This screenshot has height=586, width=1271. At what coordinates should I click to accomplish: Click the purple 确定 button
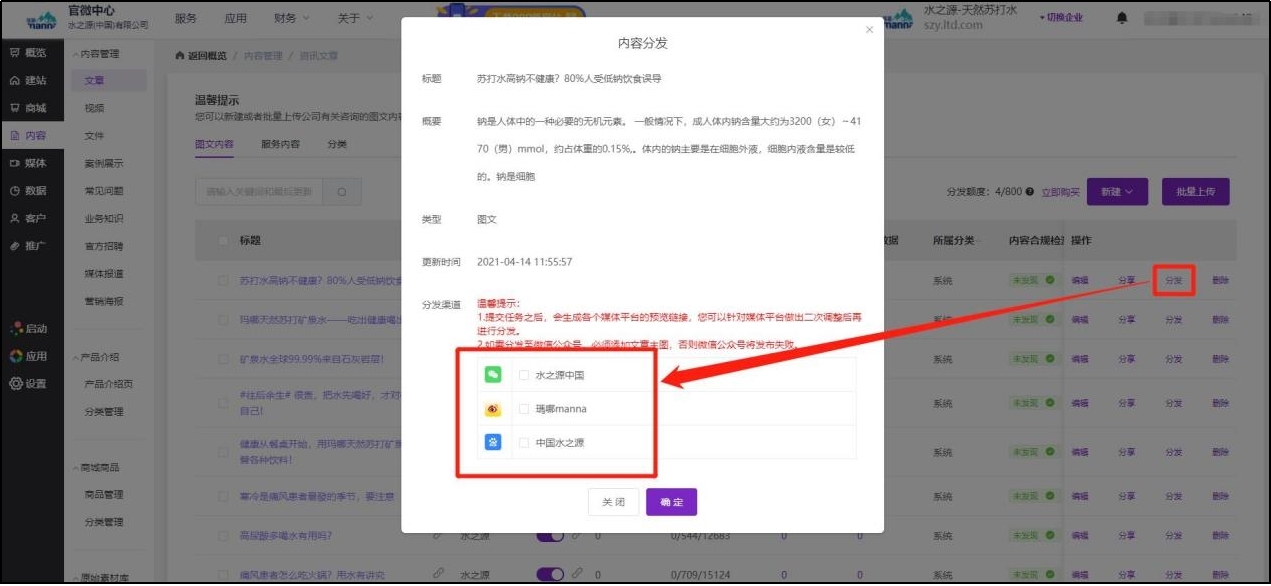671,502
